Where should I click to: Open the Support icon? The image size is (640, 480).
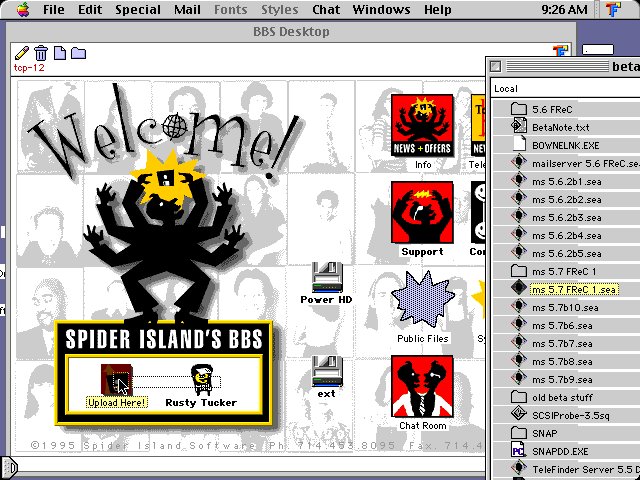tap(422, 212)
